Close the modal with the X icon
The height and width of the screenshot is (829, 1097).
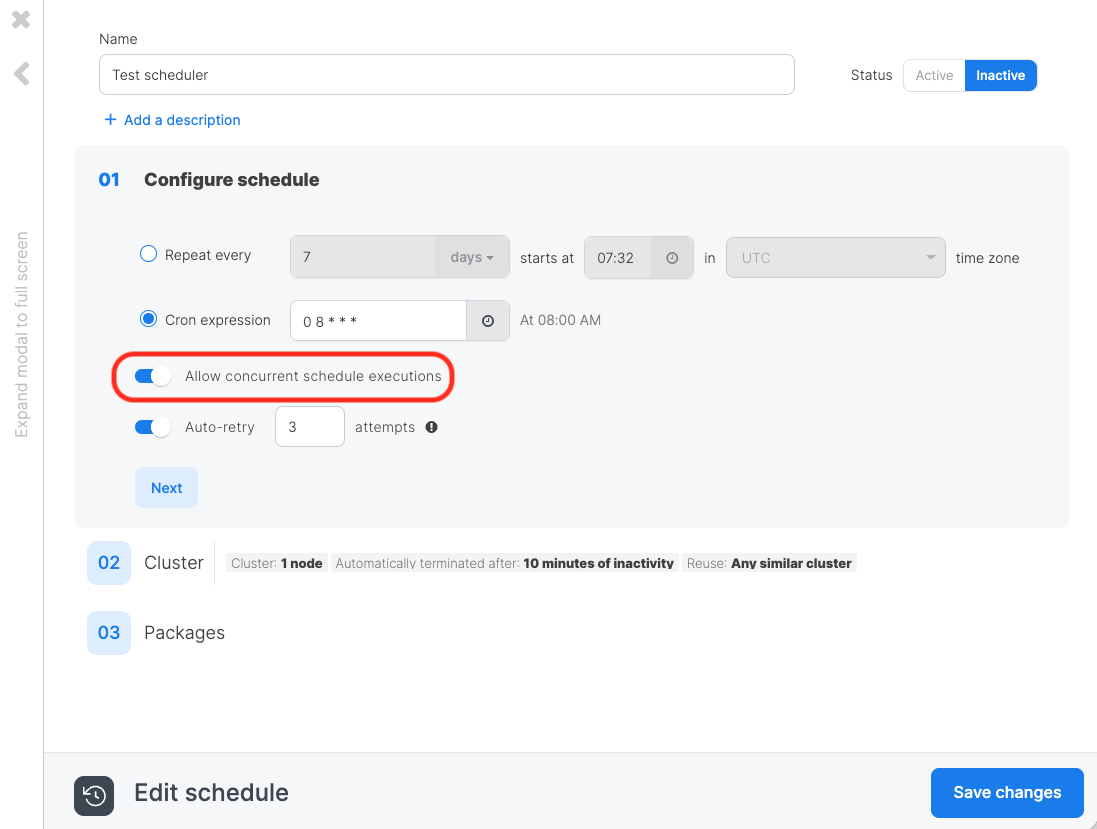21,19
